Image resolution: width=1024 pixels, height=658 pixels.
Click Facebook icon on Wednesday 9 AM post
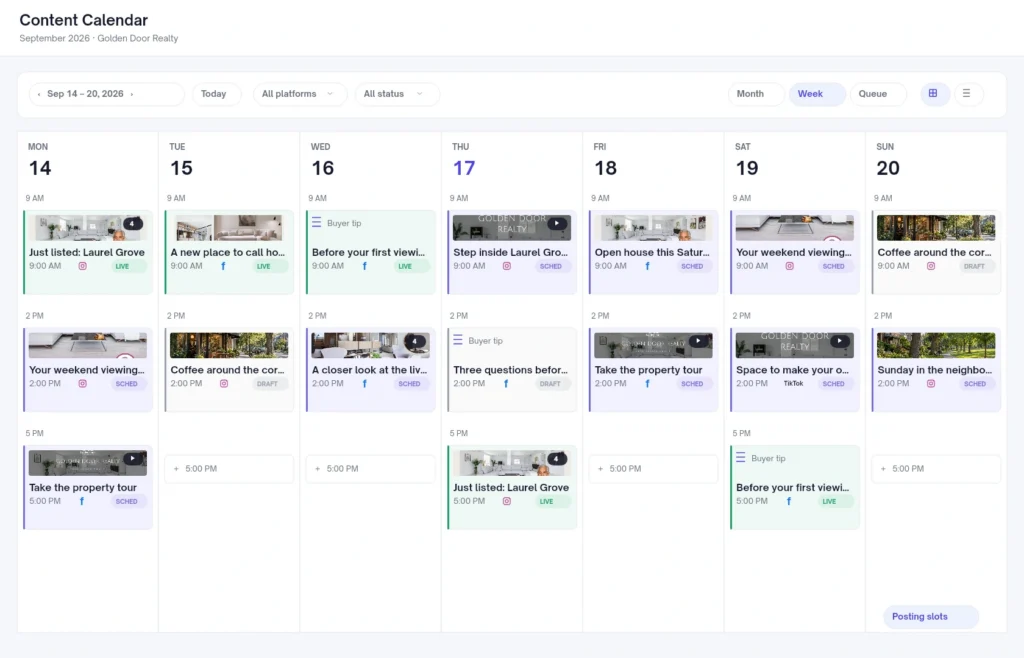coord(364,266)
